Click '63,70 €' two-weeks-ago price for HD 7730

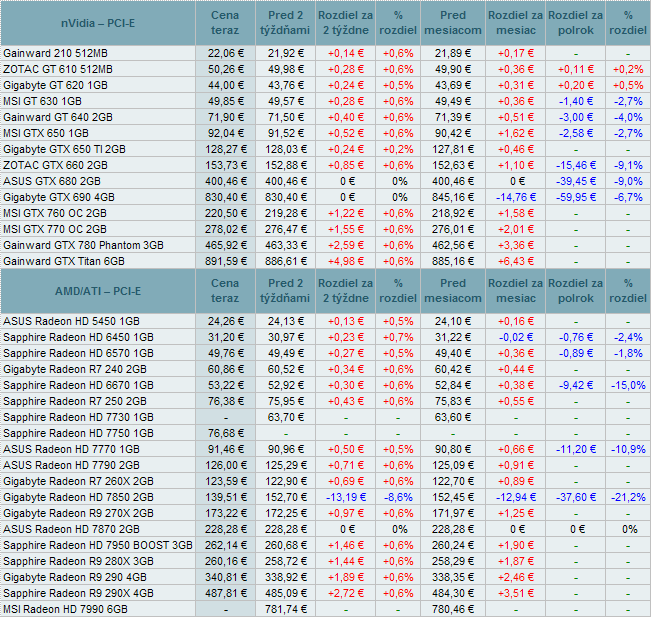click(286, 417)
